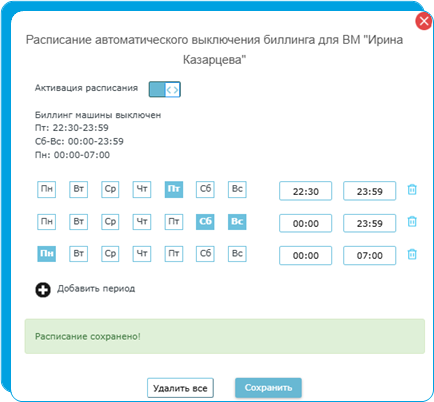Click the Удалить все button
Viewport: 434px width, 402px height.
(x=180, y=388)
